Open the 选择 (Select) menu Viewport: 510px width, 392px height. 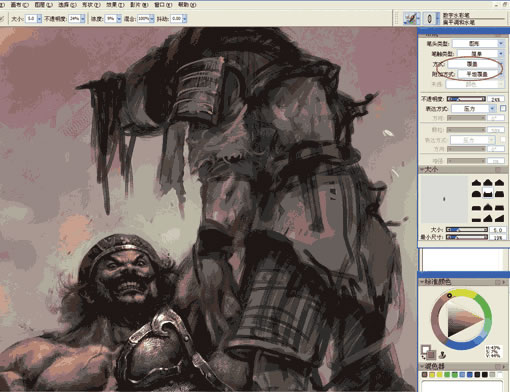coord(67,5)
